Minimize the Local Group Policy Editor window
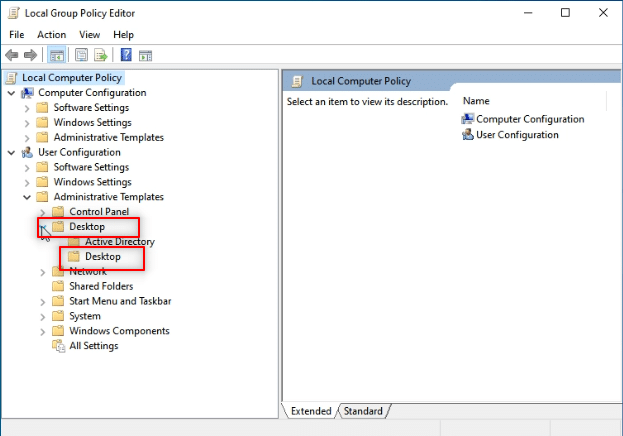The image size is (623, 436). [528, 13]
